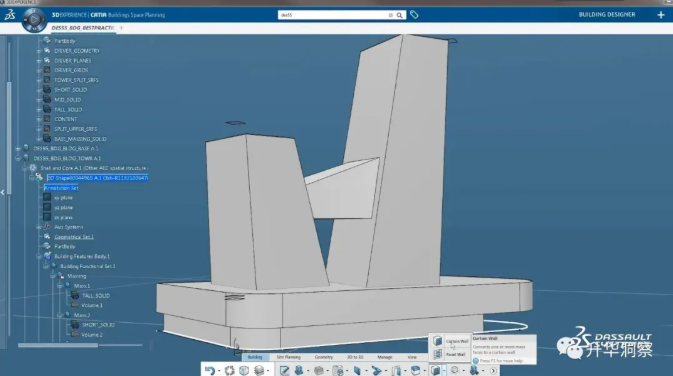This screenshot has width=673, height=376.
Task: Switch to the Manage tab
Action: click(385, 357)
